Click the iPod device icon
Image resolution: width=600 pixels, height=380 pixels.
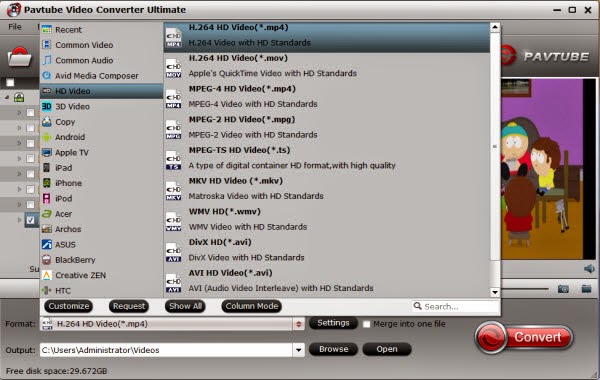(47, 198)
